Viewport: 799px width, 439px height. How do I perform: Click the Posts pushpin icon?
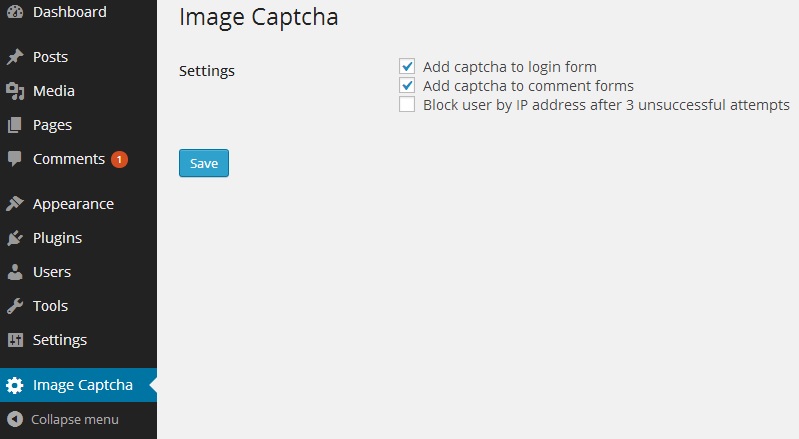coord(15,57)
